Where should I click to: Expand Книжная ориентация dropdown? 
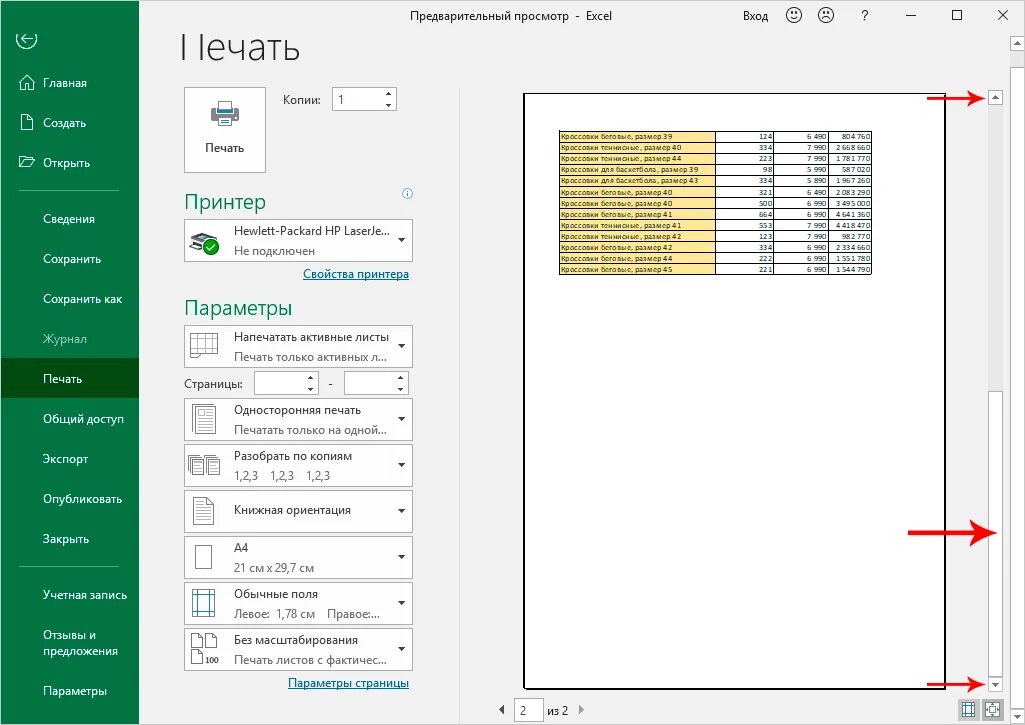(x=299, y=511)
